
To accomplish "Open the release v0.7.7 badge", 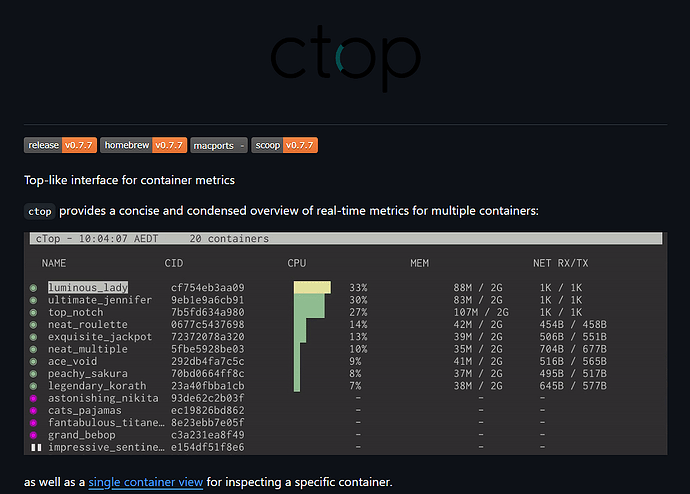I will 59,145.
